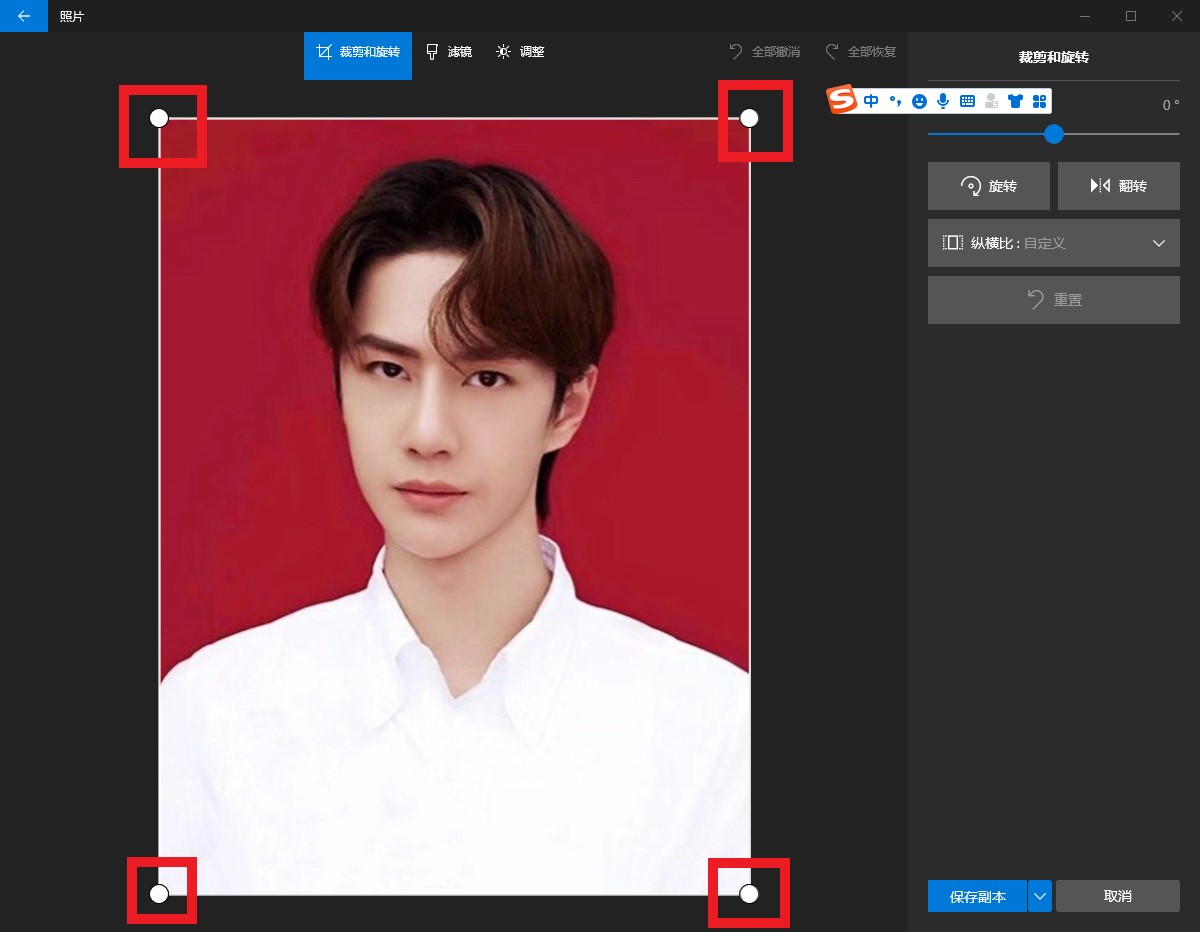Click 全部撤消 undo all

(764, 52)
